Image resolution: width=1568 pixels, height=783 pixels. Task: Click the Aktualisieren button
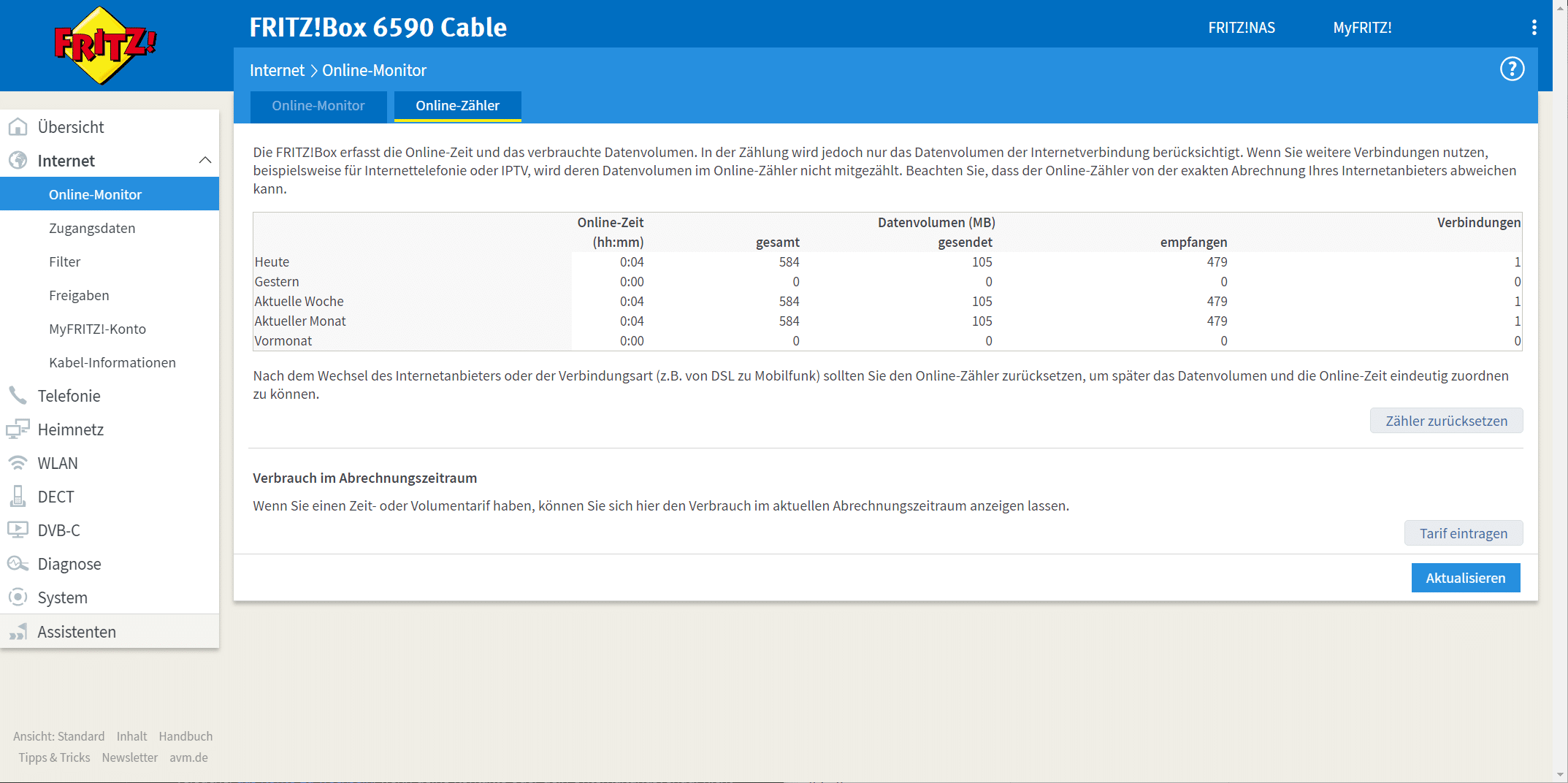[1465, 578]
